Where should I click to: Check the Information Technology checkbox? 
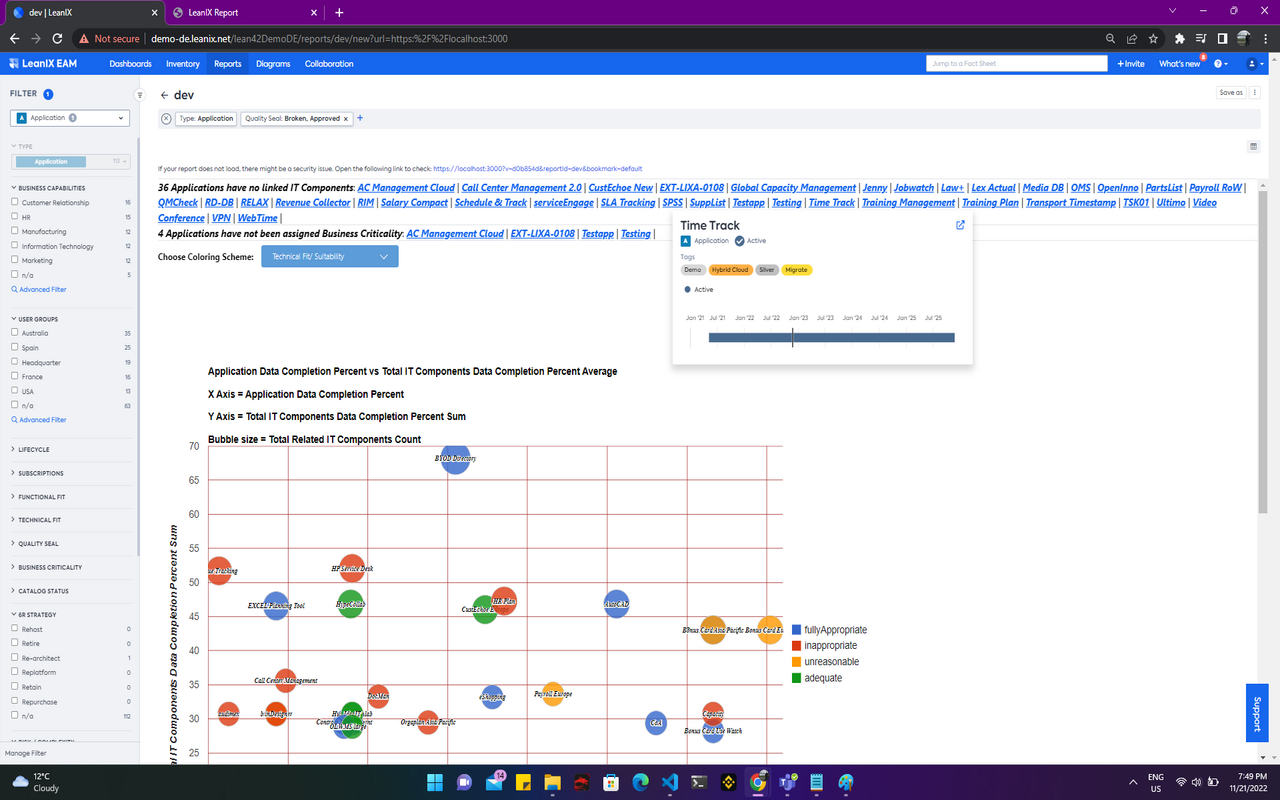[x=14, y=246]
